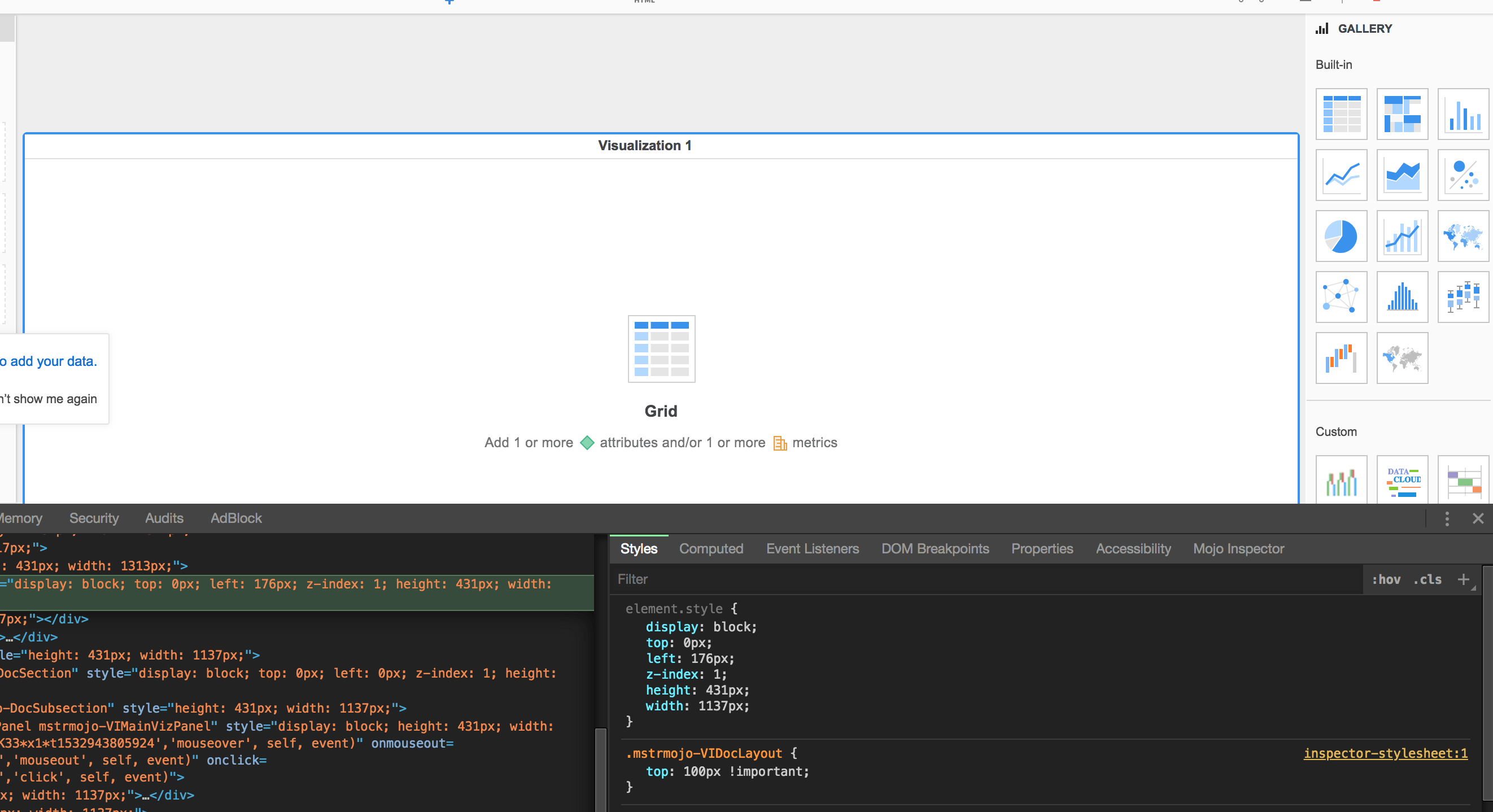
Task: Select the Bubble scatter chart visualization
Action: [1463, 175]
